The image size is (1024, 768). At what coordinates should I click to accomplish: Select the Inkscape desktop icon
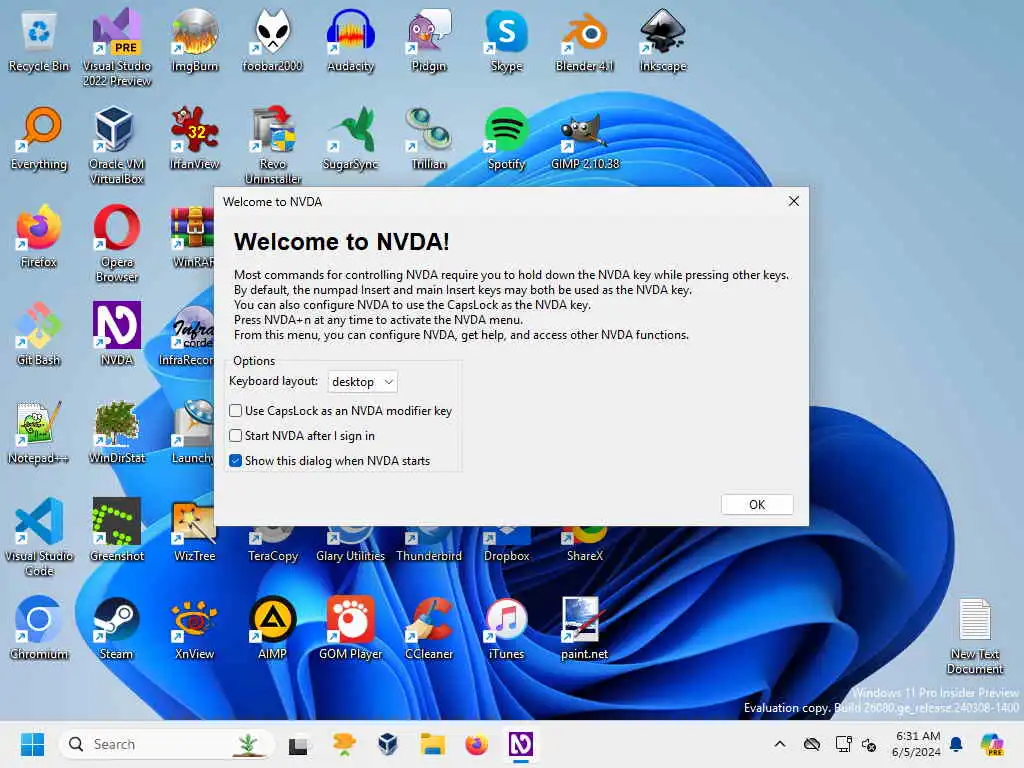click(663, 42)
